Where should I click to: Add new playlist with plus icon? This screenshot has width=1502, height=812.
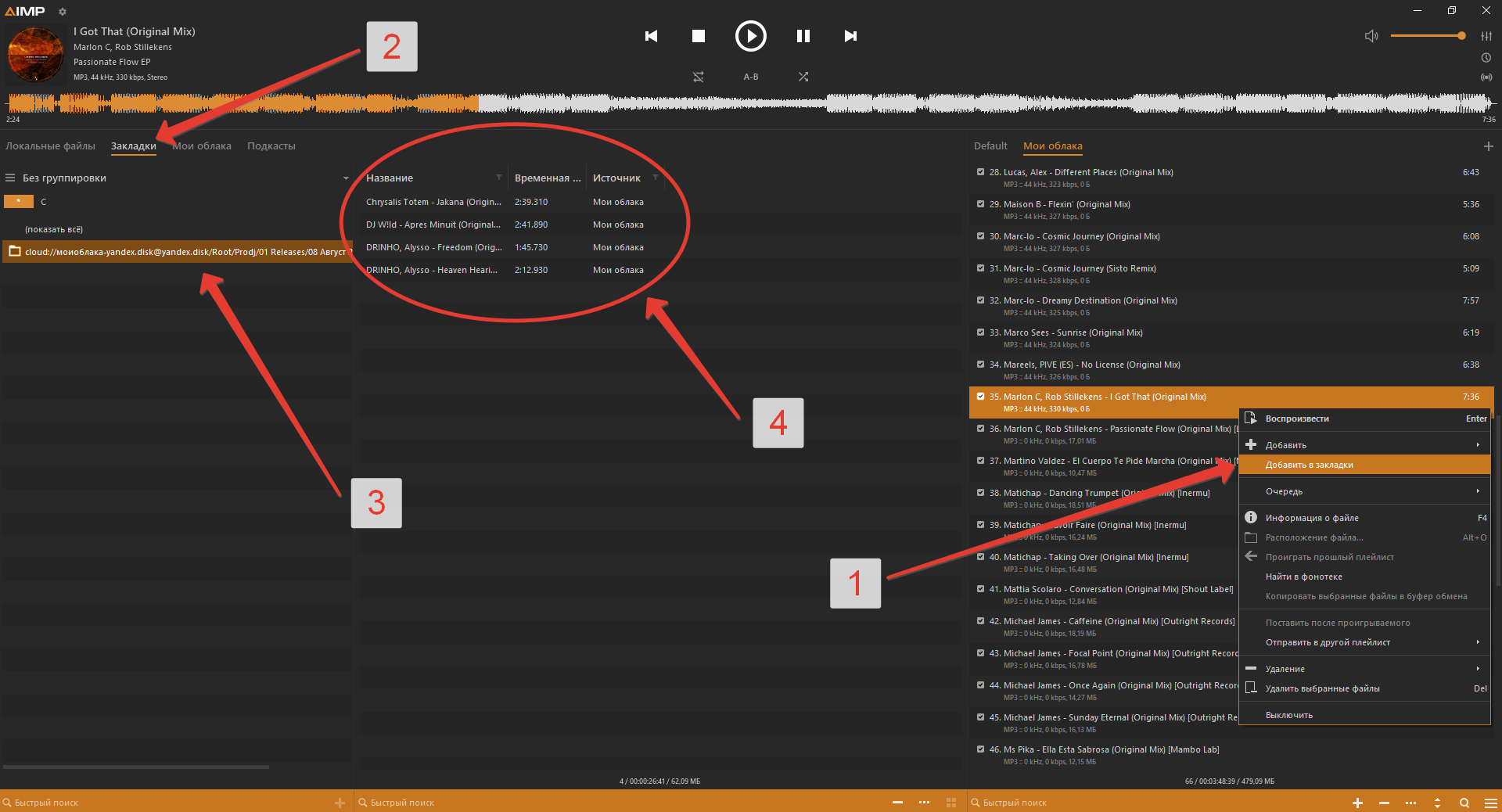[x=1488, y=146]
